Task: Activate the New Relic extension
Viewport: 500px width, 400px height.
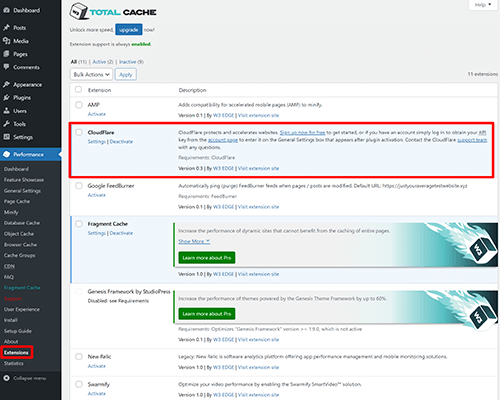Action: 97,366
